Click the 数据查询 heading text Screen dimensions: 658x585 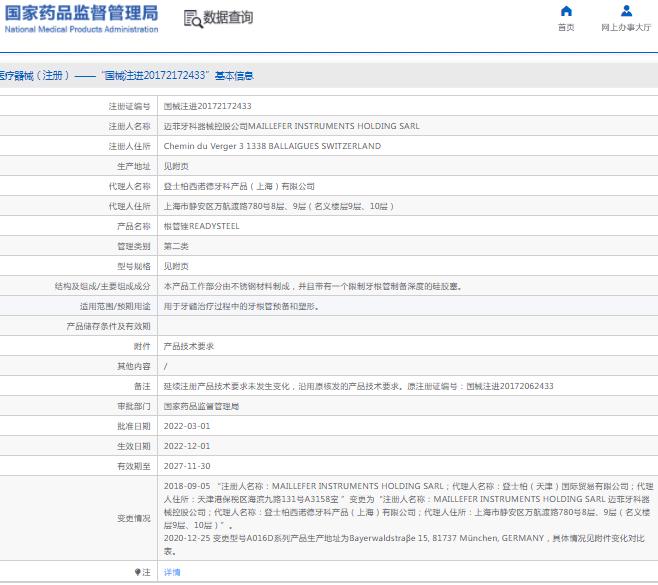[228, 17]
